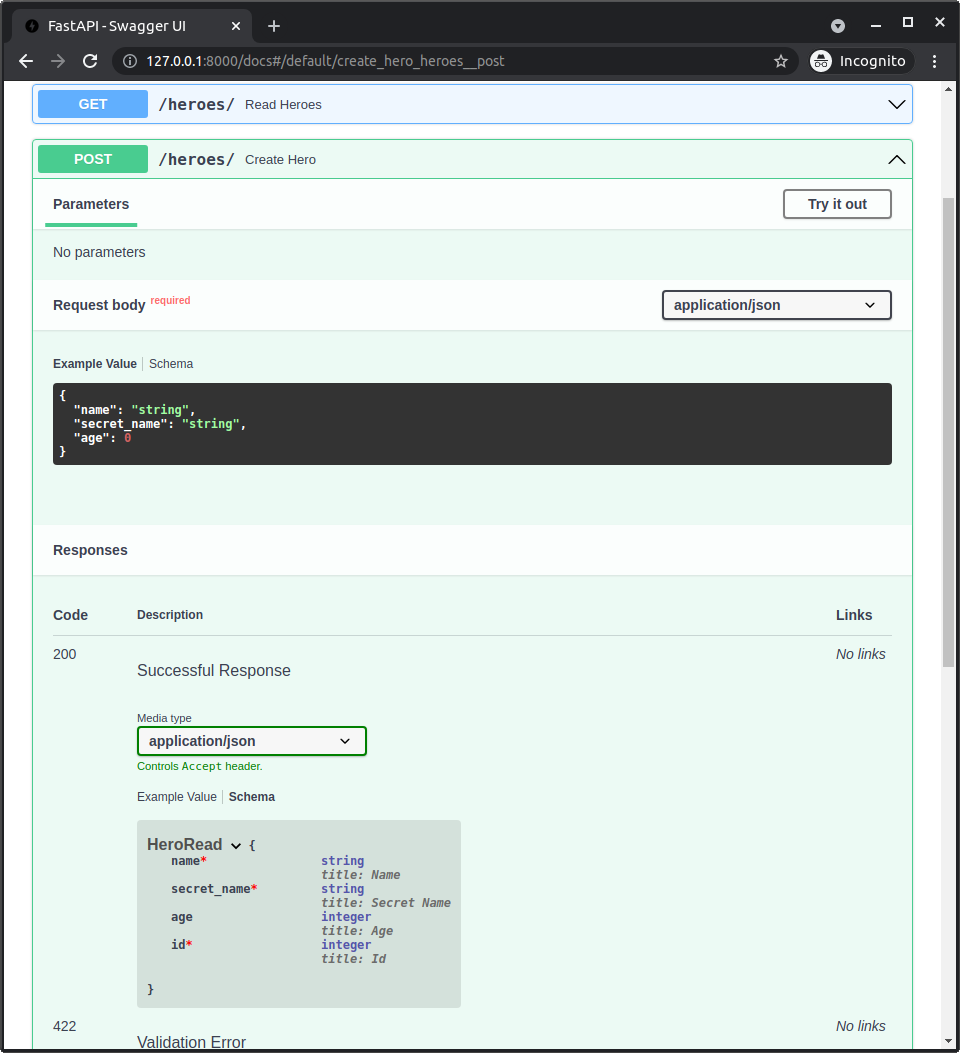Open the browser three-dot menu
Image resolution: width=960 pixels, height=1053 pixels.
934,60
